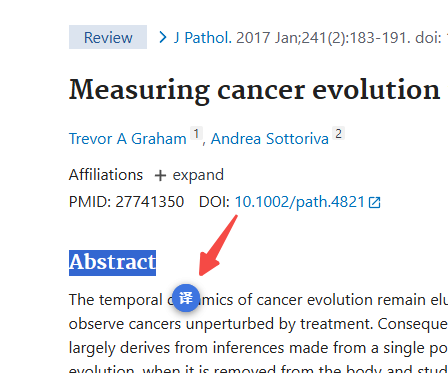
Task: Follow the DOI link 10.1002/path.4821
Action: (300, 202)
